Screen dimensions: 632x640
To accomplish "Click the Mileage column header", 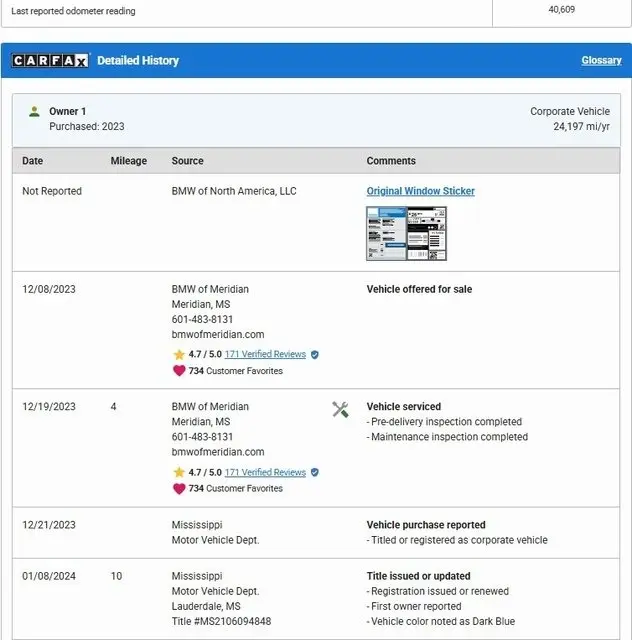I will tap(128, 161).
